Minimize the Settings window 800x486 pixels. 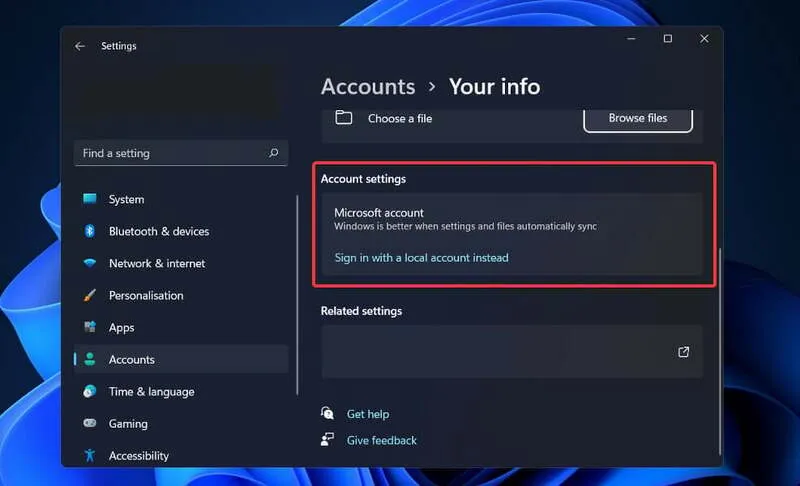(x=631, y=39)
